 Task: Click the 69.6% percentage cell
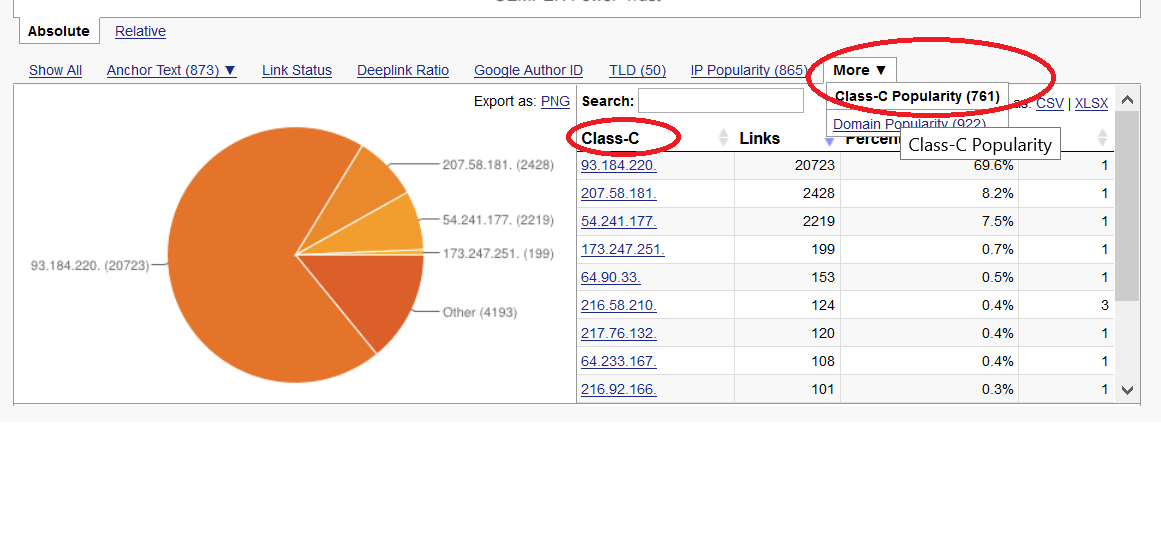pos(929,165)
